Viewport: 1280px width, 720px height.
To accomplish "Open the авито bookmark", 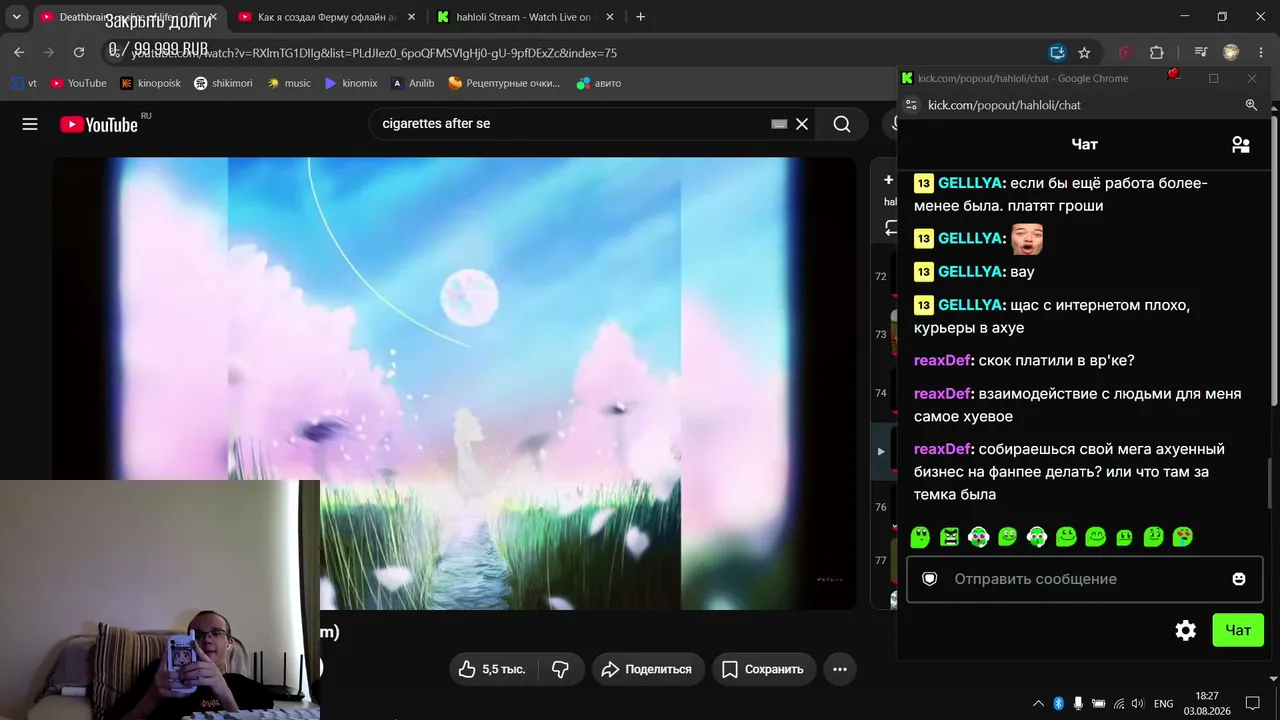I will [599, 83].
